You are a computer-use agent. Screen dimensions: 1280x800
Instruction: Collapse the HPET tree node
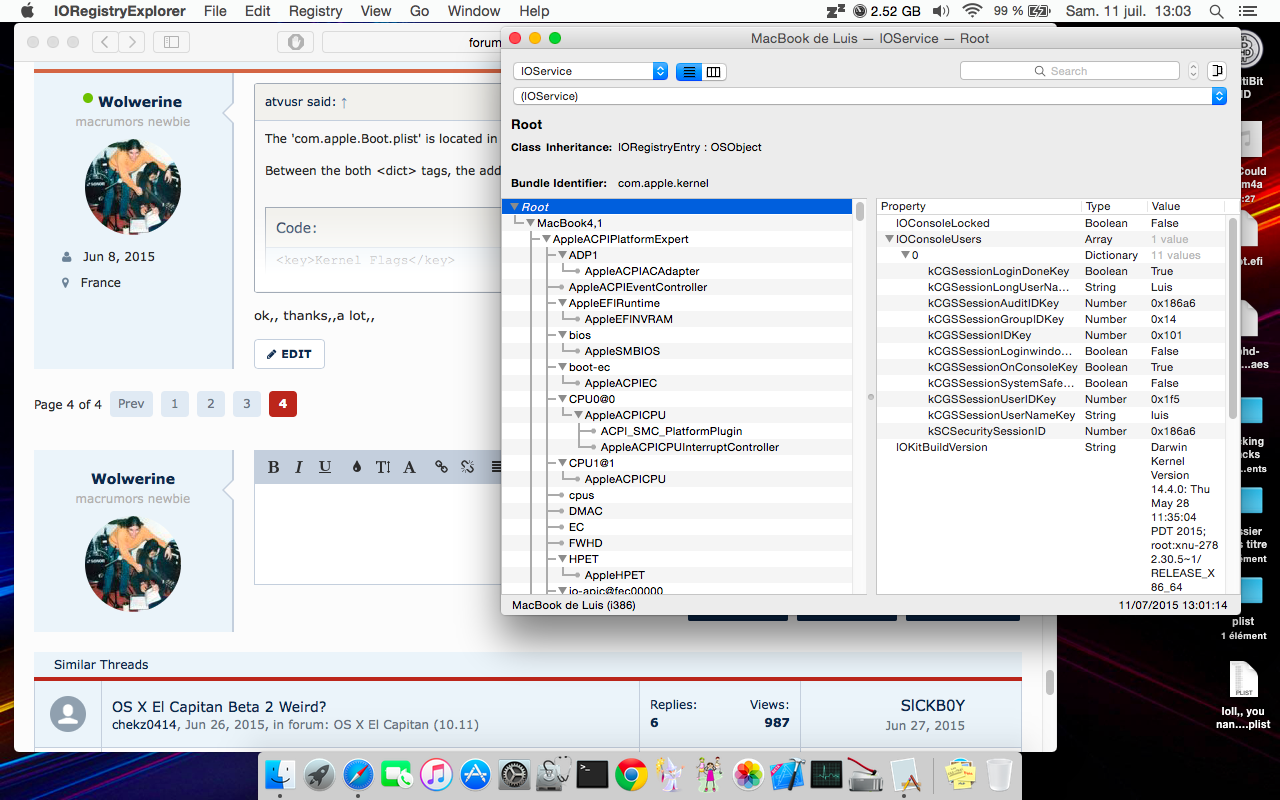point(562,559)
